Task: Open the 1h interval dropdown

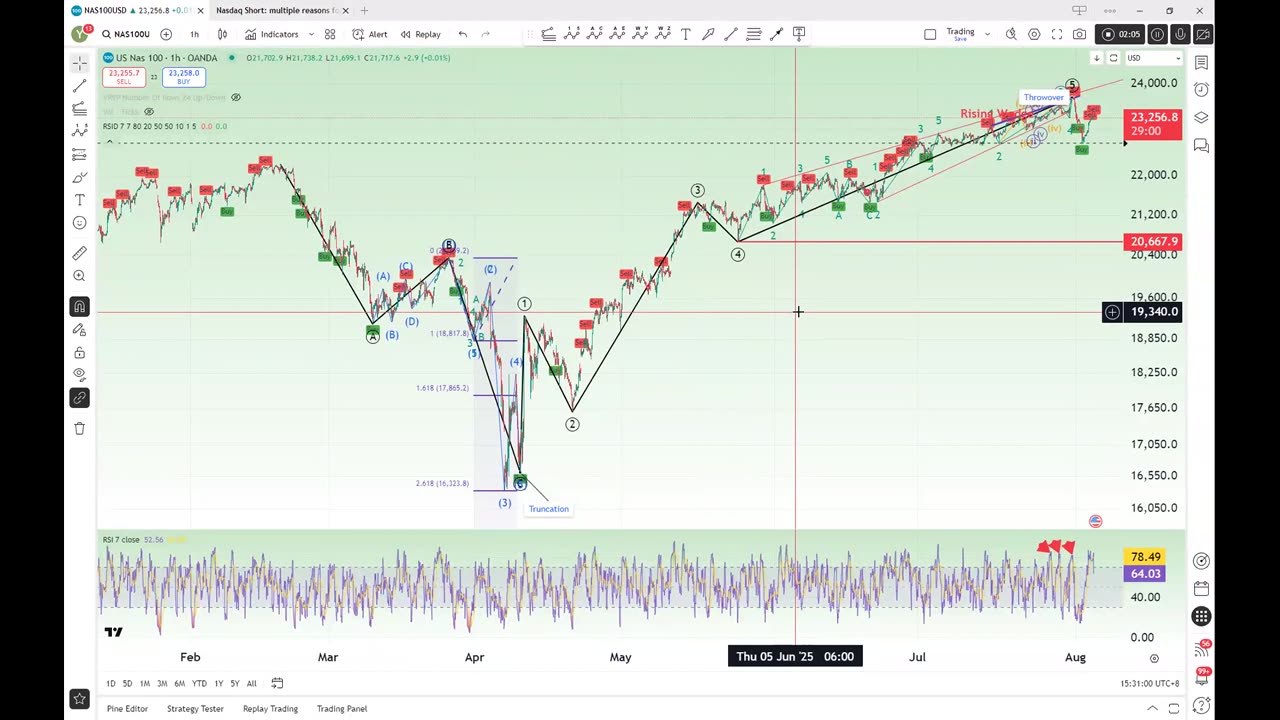Action: pyautogui.click(x=194, y=34)
